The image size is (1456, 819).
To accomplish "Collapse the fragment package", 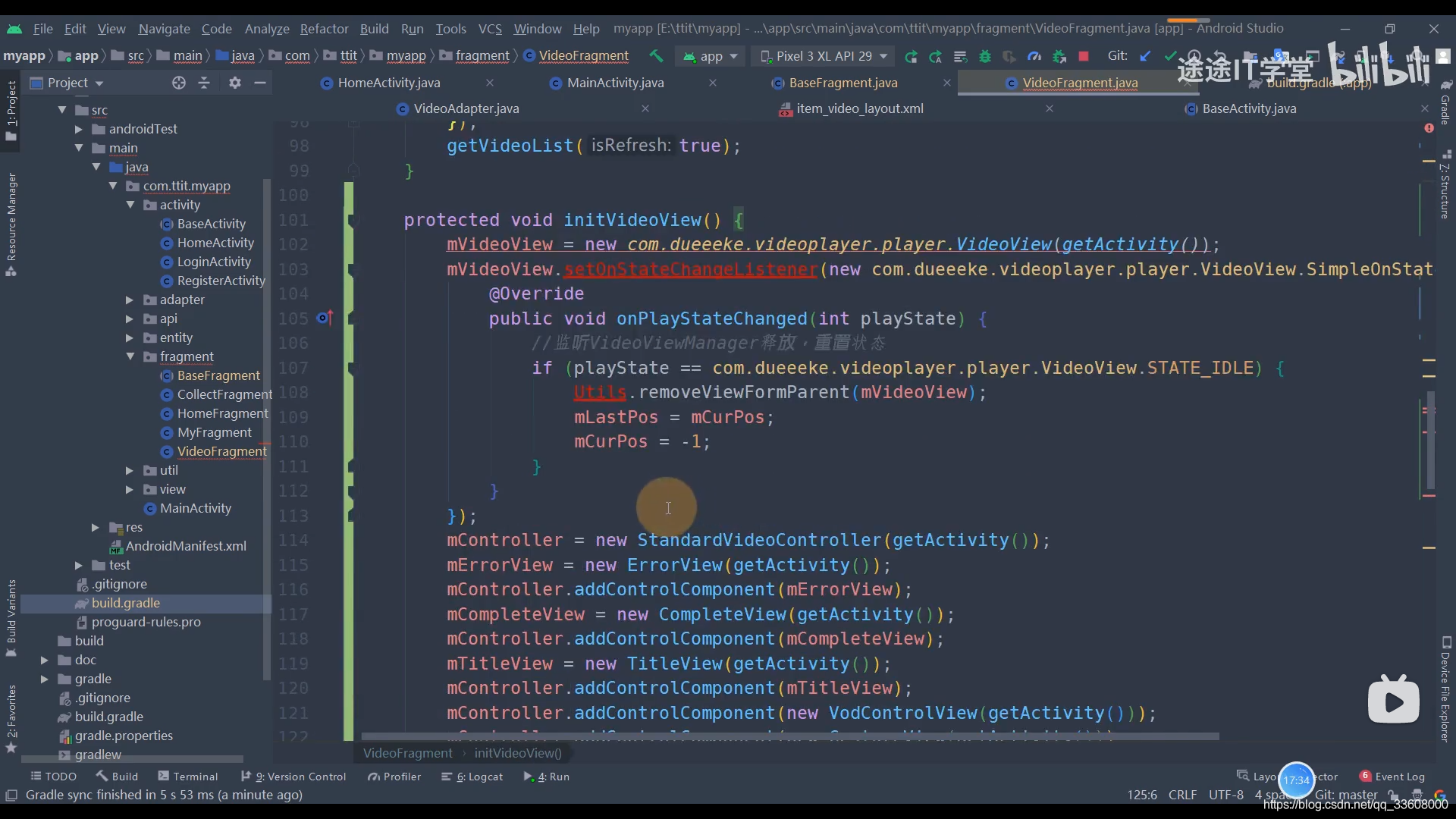I will coord(130,356).
